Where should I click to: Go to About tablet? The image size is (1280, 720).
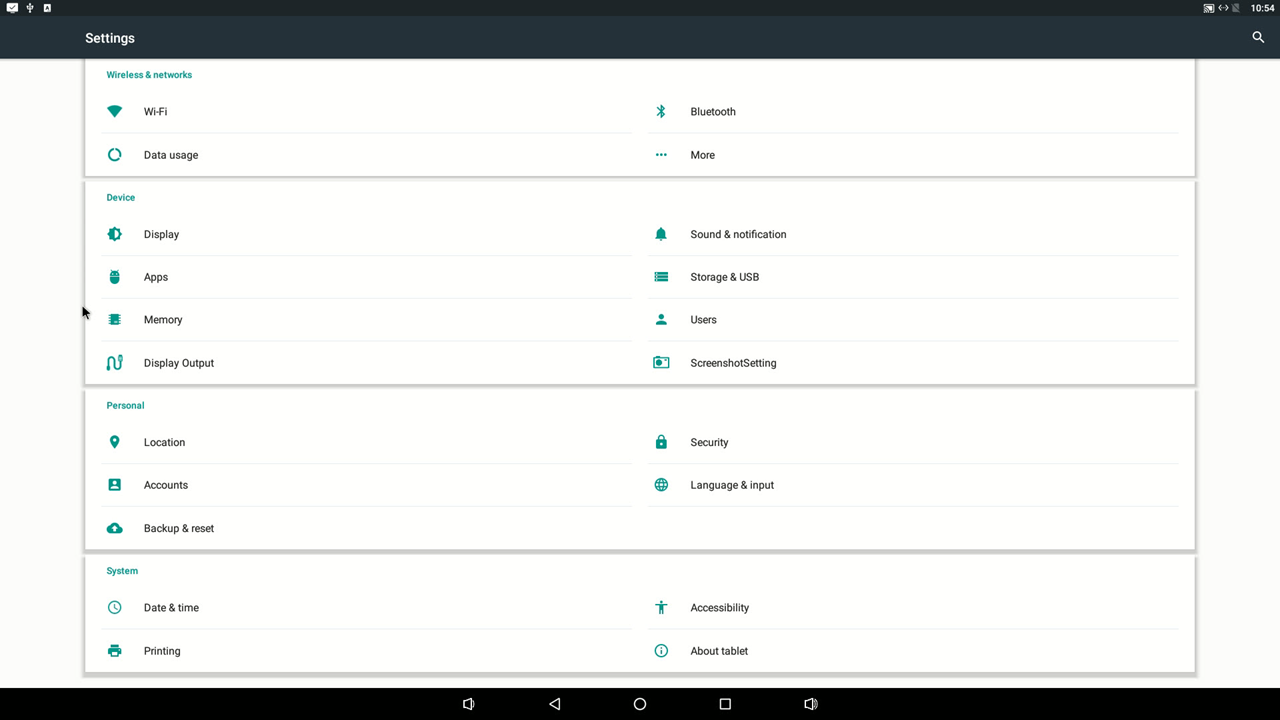[x=719, y=651]
